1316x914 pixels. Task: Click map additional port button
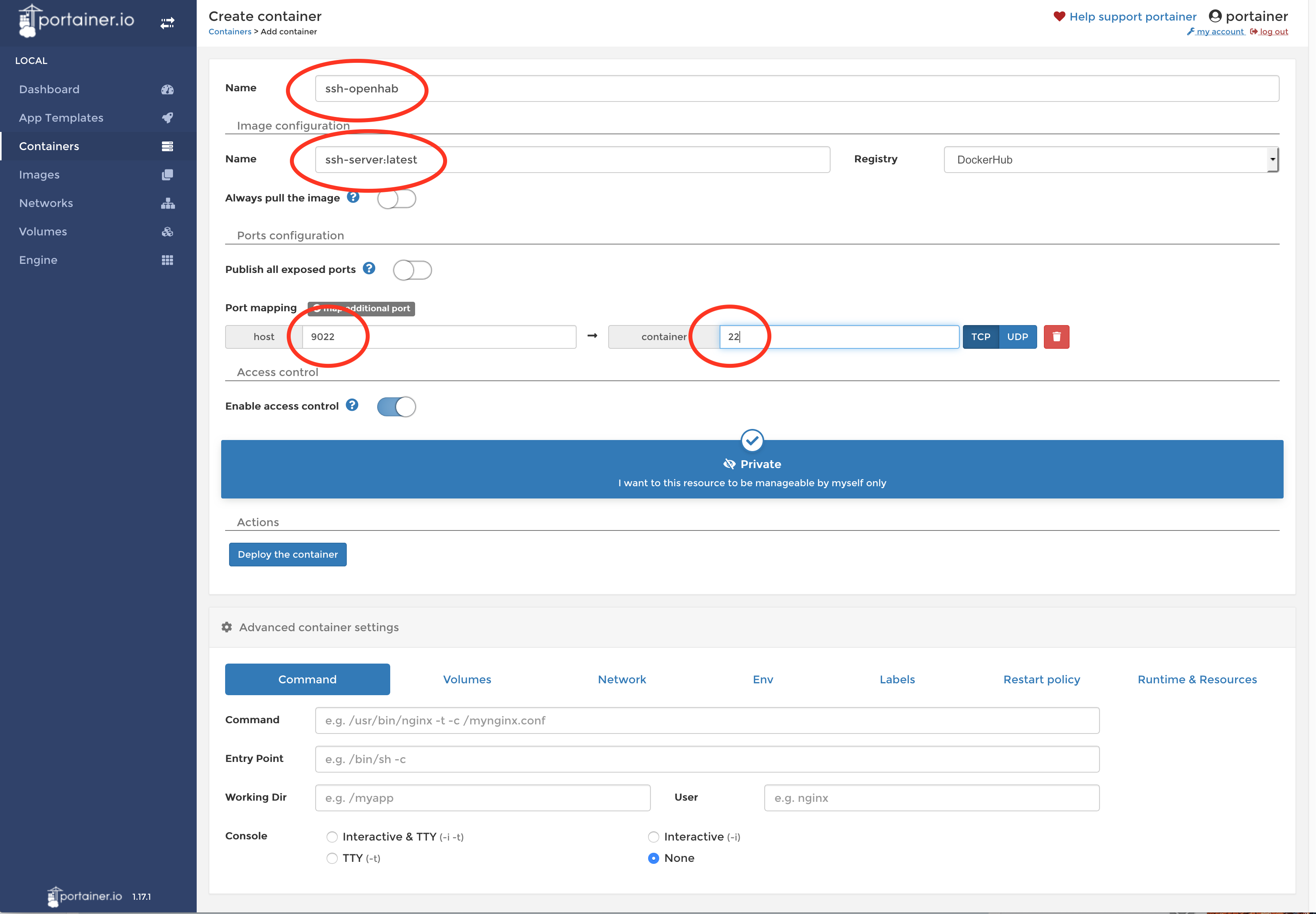361,308
